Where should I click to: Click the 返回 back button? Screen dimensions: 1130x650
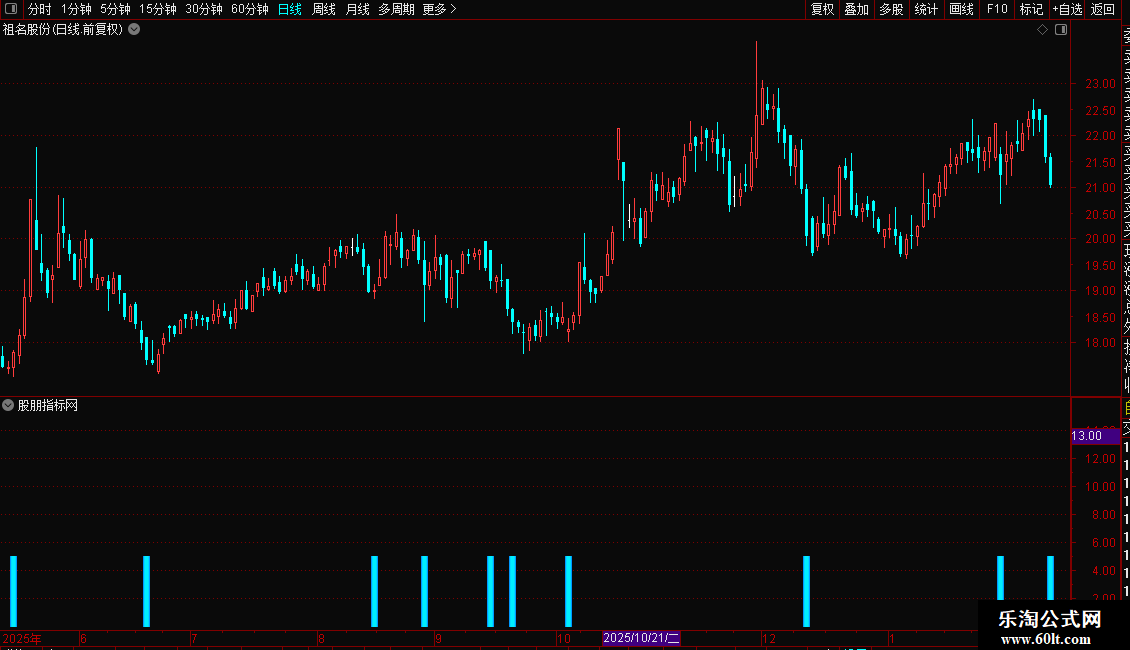pyautogui.click(x=1103, y=9)
